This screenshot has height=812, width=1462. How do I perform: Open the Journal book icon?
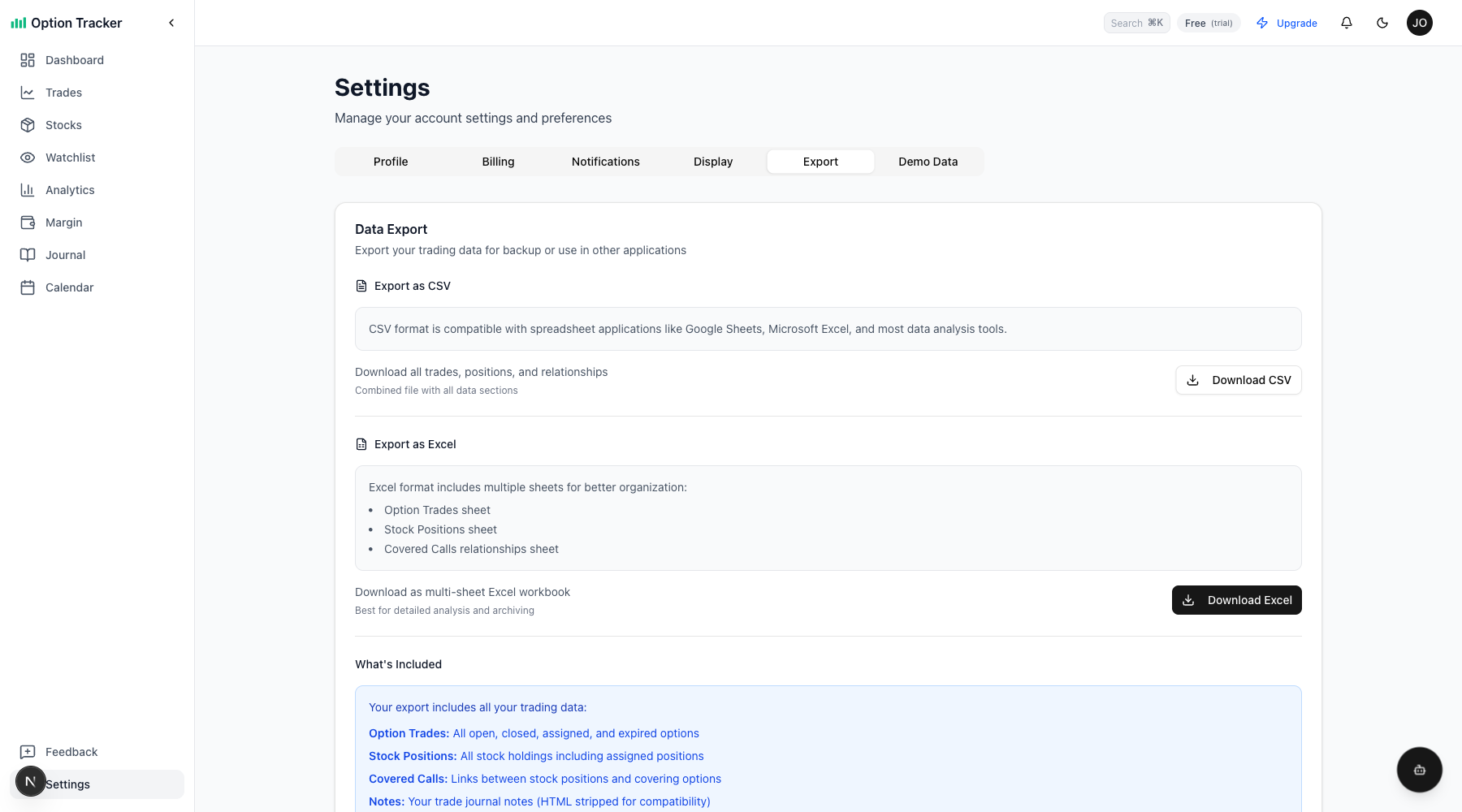coord(28,255)
